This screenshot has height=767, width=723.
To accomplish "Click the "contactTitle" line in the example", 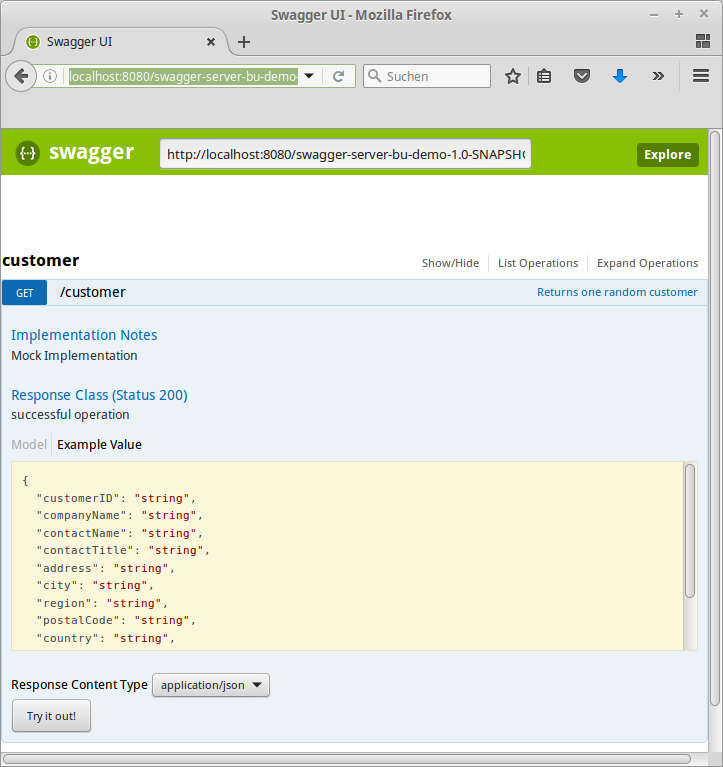I will [x=123, y=550].
